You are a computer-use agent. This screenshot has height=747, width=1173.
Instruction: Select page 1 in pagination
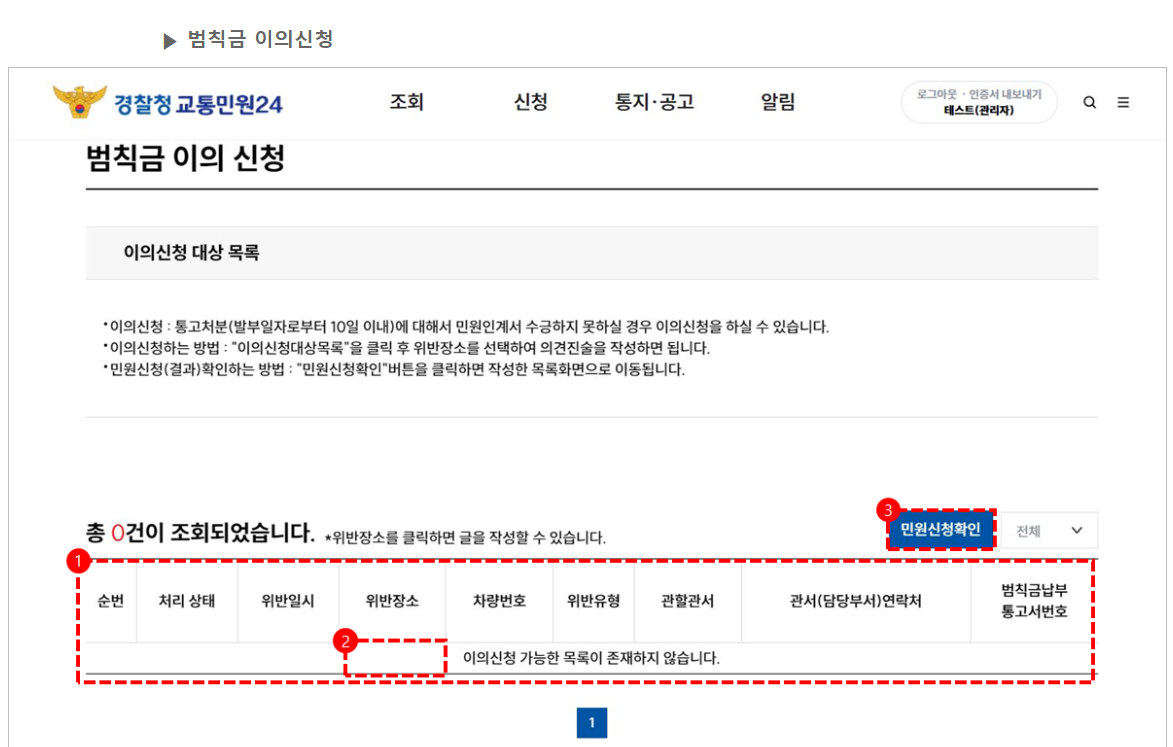592,722
